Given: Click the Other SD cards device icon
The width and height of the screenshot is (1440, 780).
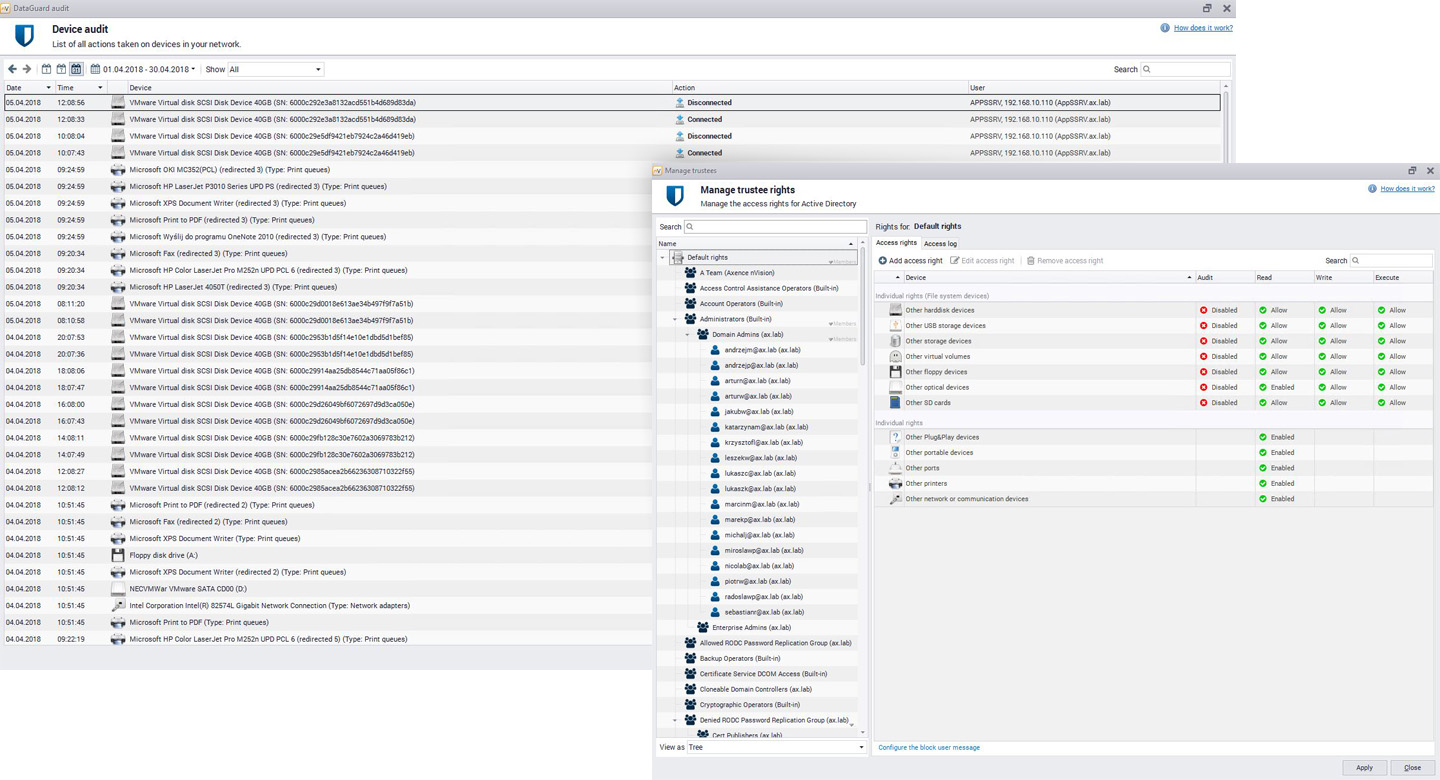Looking at the screenshot, I should pyautogui.click(x=895, y=403).
